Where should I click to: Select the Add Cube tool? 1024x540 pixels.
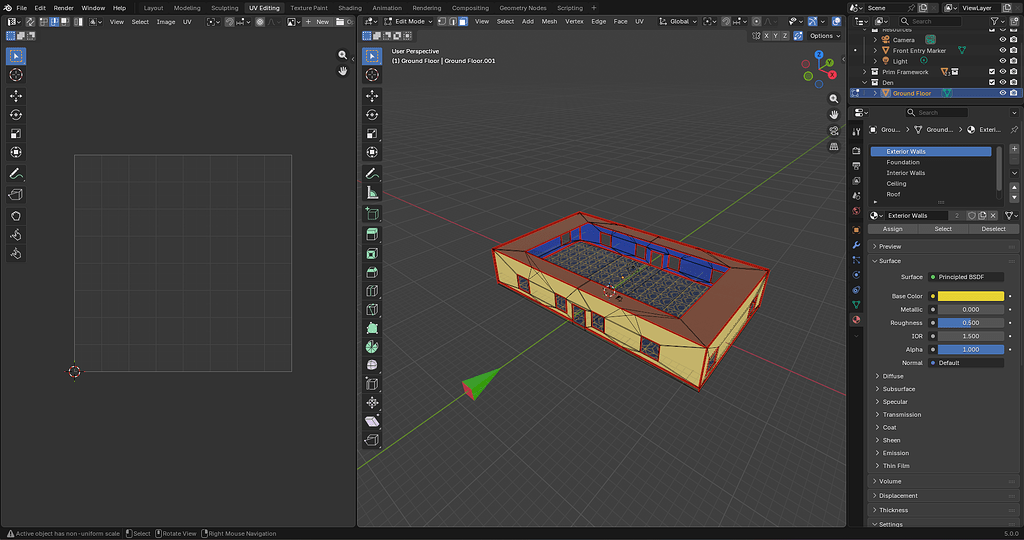click(372, 214)
